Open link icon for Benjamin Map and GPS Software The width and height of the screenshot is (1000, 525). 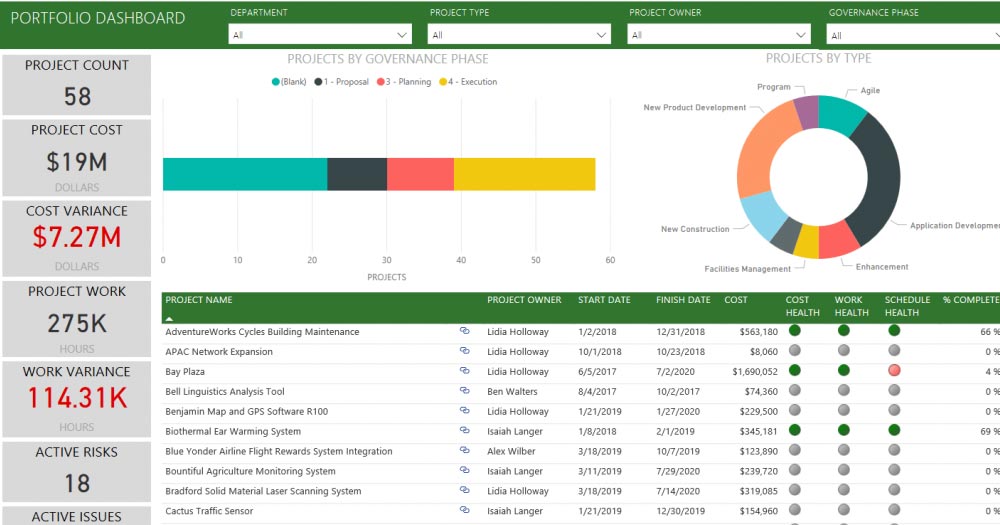click(x=464, y=411)
